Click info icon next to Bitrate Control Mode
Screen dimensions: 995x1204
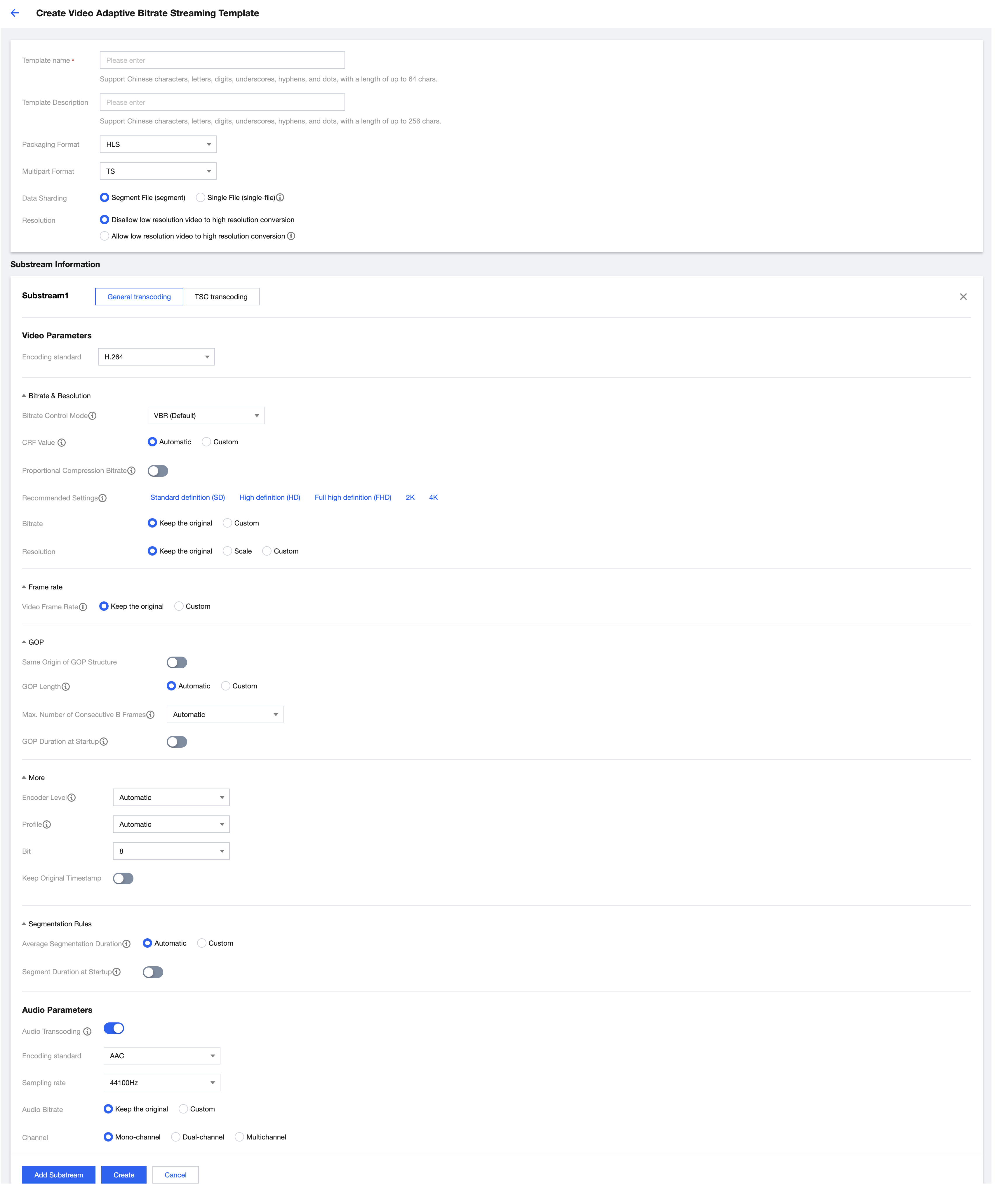(93, 416)
